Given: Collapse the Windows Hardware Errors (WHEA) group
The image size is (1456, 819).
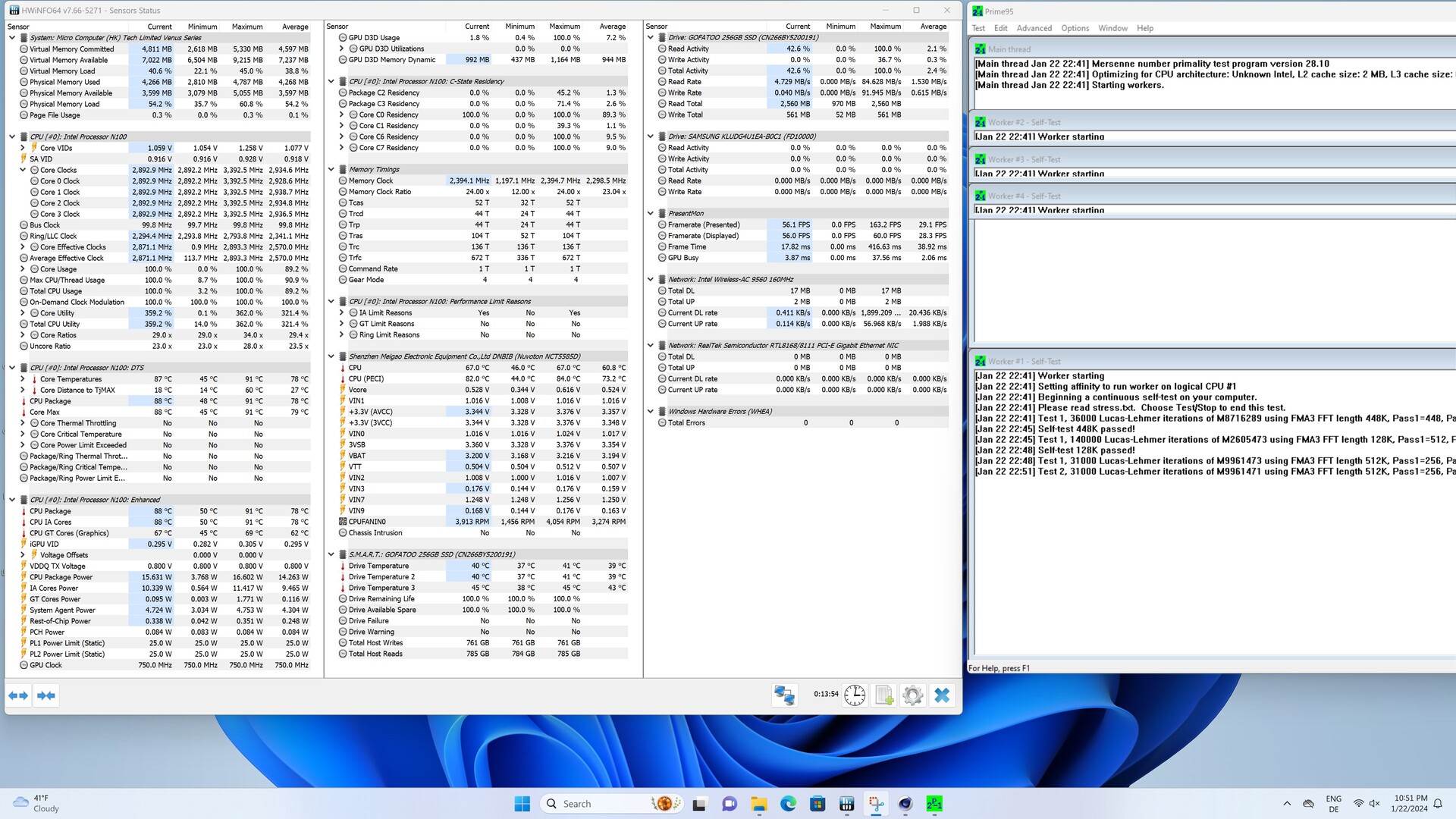Looking at the screenshot, I should pos(651,412).
